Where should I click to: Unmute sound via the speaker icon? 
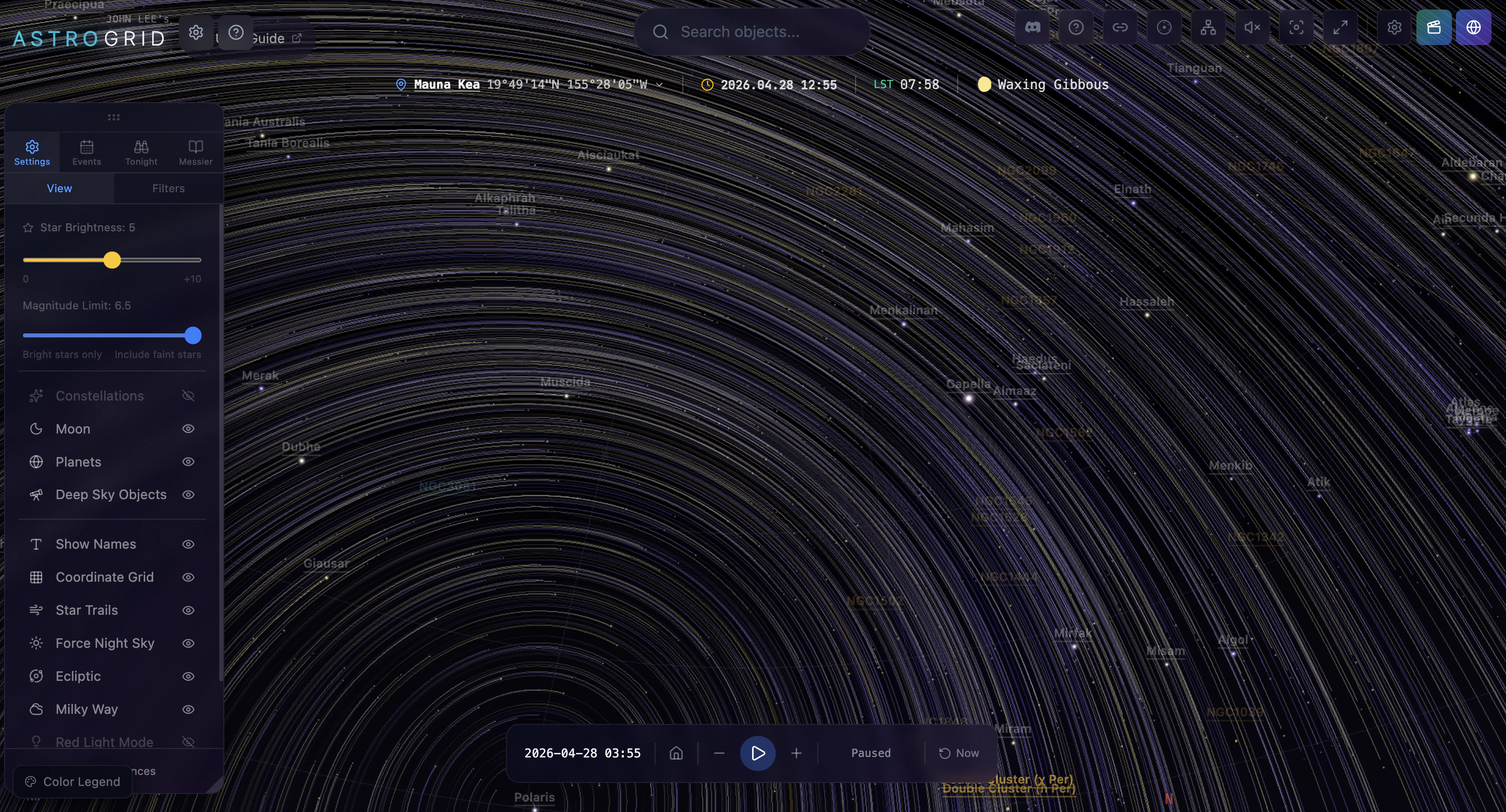(x=1252, y=28)
